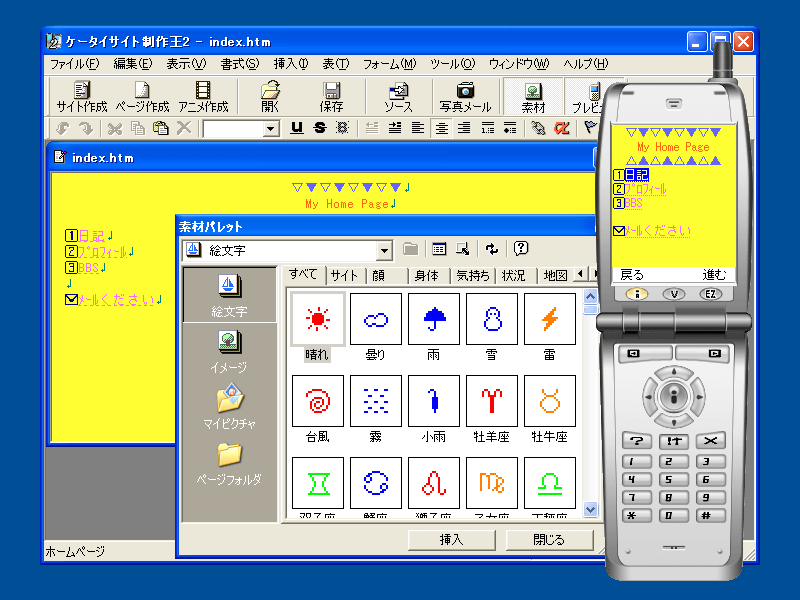Open the 挿入(I) menu
This screenshot has width=800, height=600.
tap(291, 64)
